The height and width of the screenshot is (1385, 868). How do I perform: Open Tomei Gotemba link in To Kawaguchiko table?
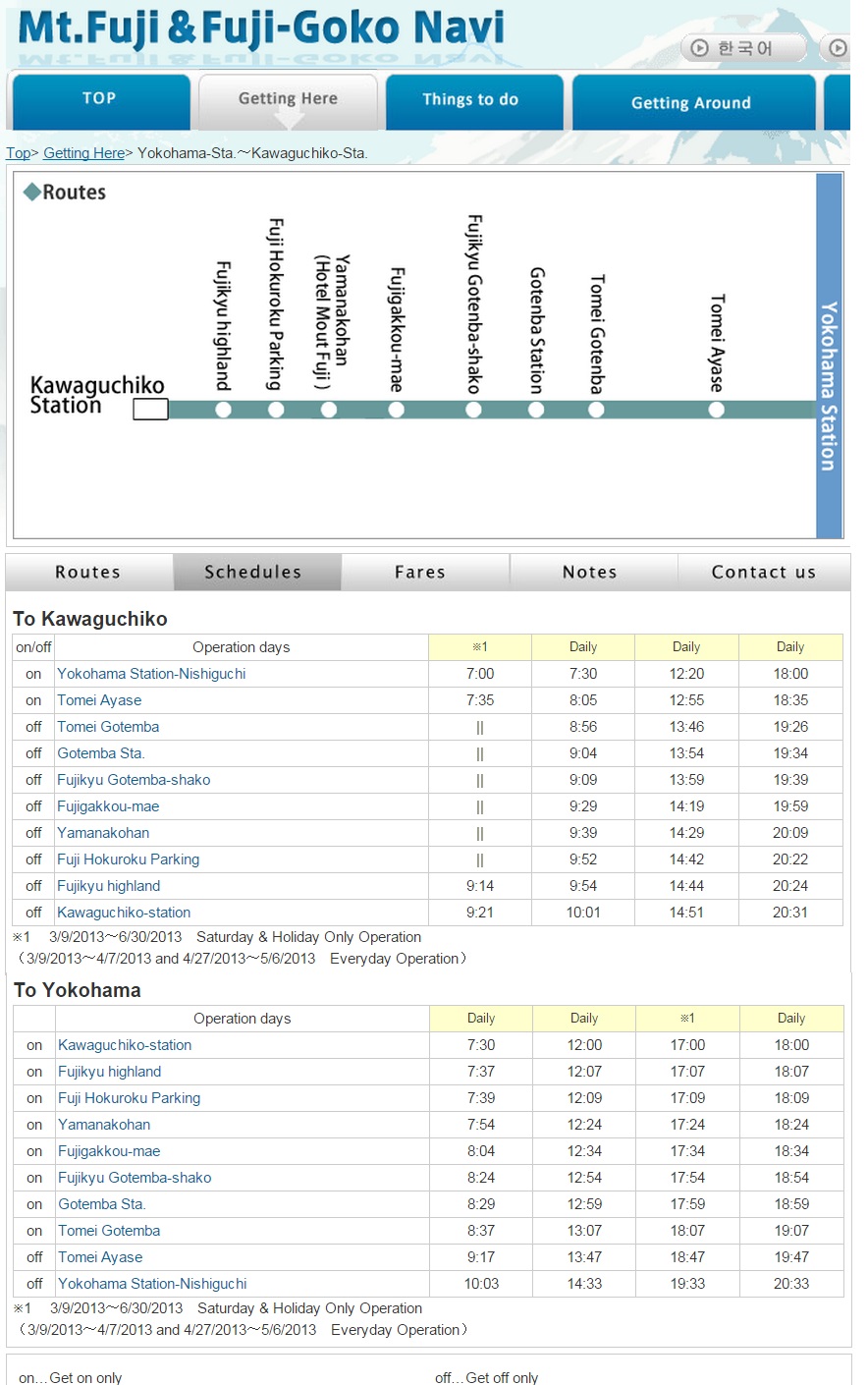(108, 727)
